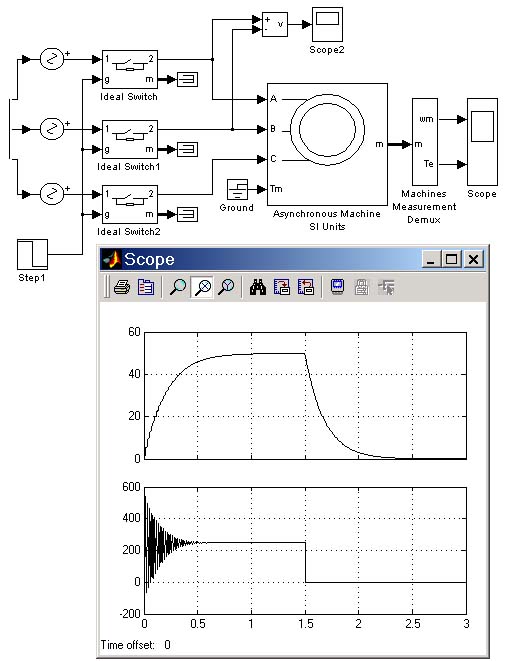Image resolution: width=505 pixels, height=661 pixels.
Task: Toggle the Floating scope icon
Action: coord(337,288)
